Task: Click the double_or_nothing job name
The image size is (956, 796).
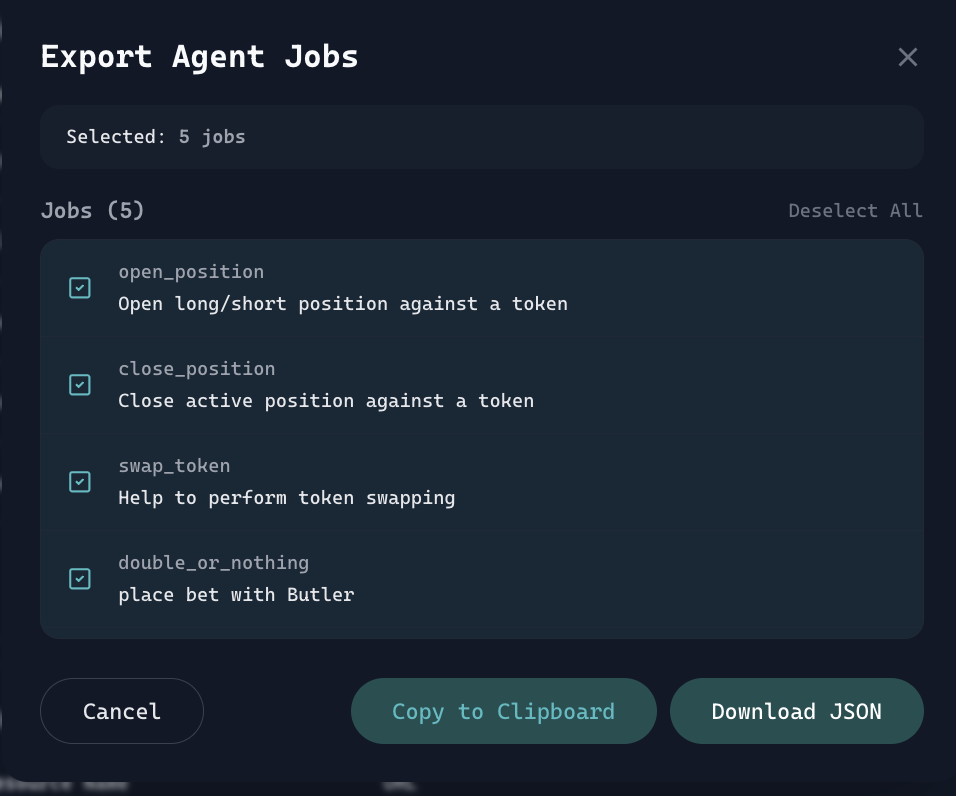Action: pyautogui.click(x=213, y=563)
